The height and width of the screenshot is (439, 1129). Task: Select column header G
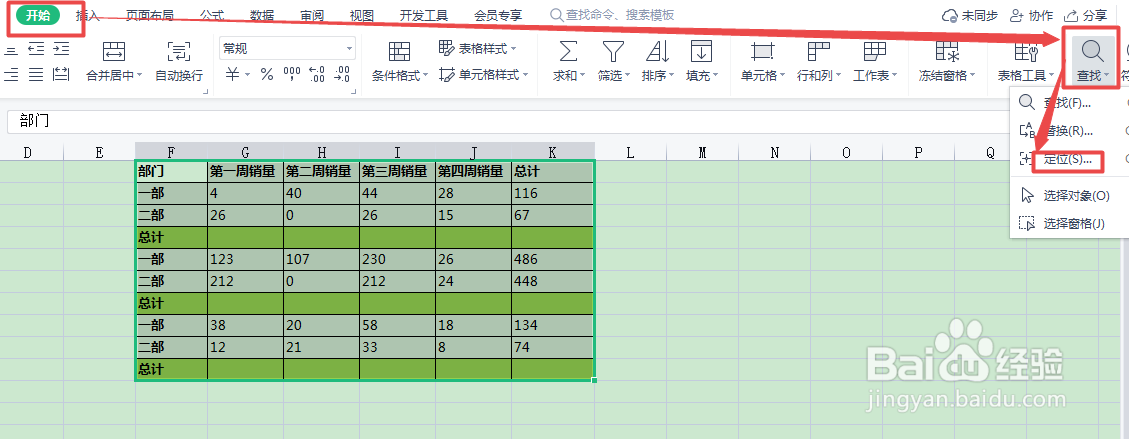[246, 152]
